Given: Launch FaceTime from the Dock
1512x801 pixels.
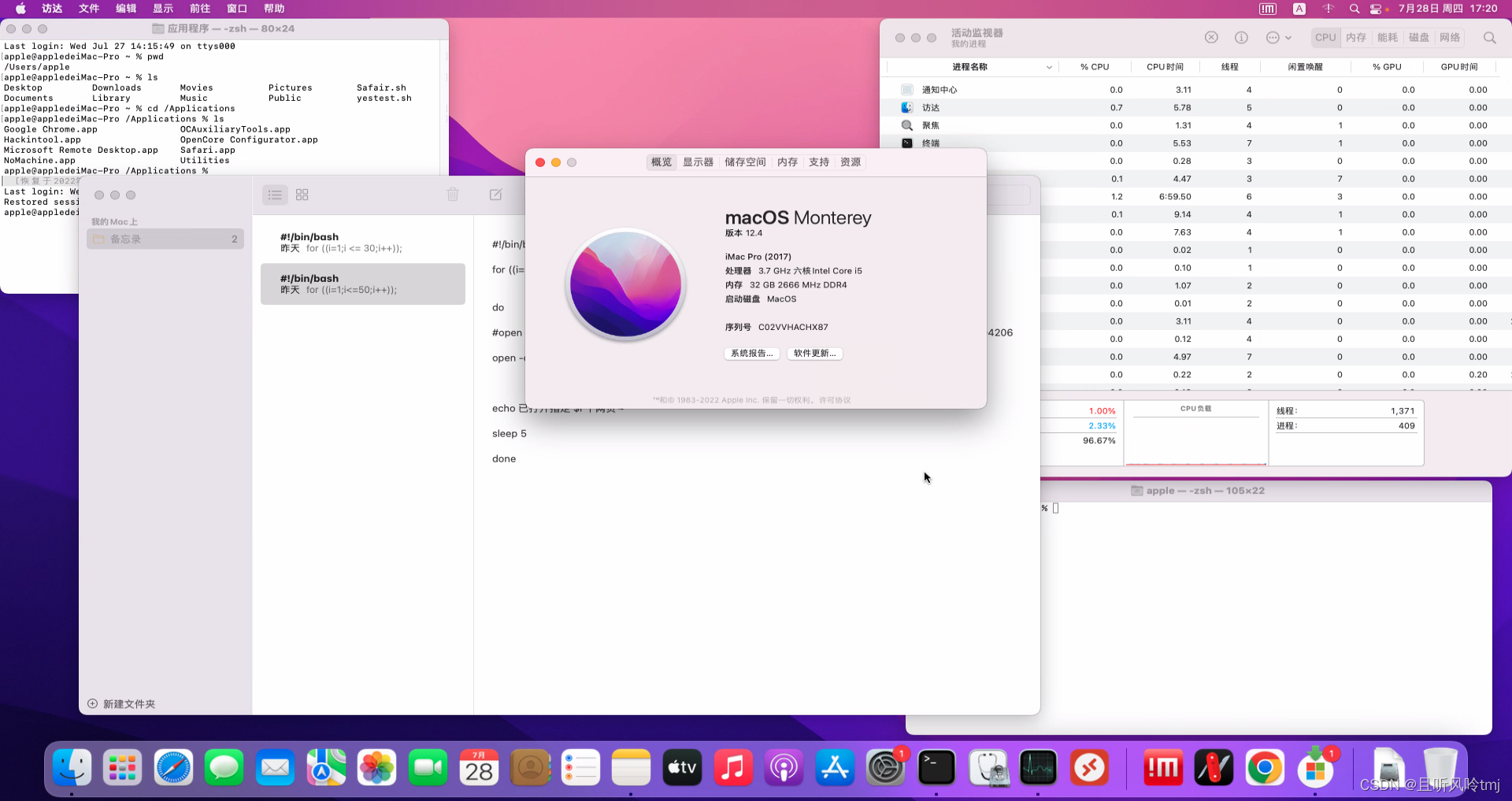Looking at the screenshot, I should [428, 767].
